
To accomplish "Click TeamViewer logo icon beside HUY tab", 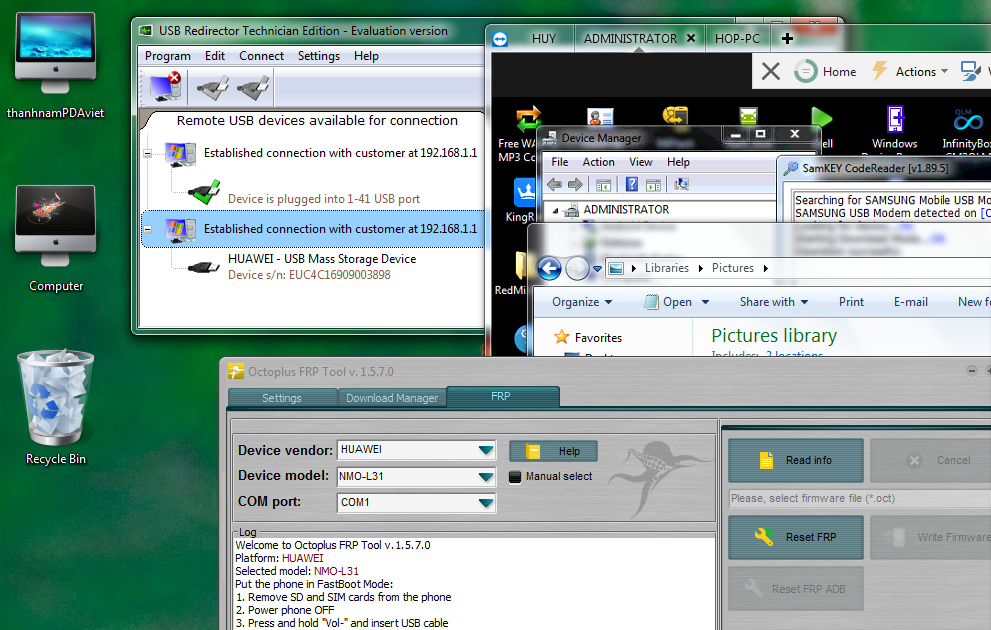I will 500,39.
